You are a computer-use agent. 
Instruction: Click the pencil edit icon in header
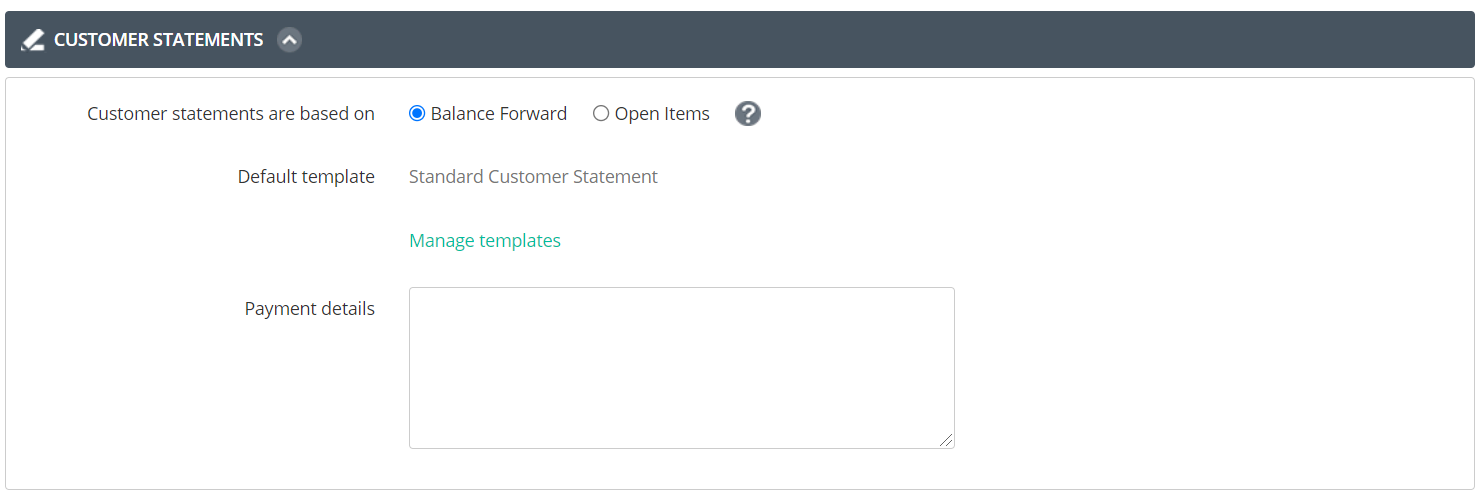click(x=33, y=40)
